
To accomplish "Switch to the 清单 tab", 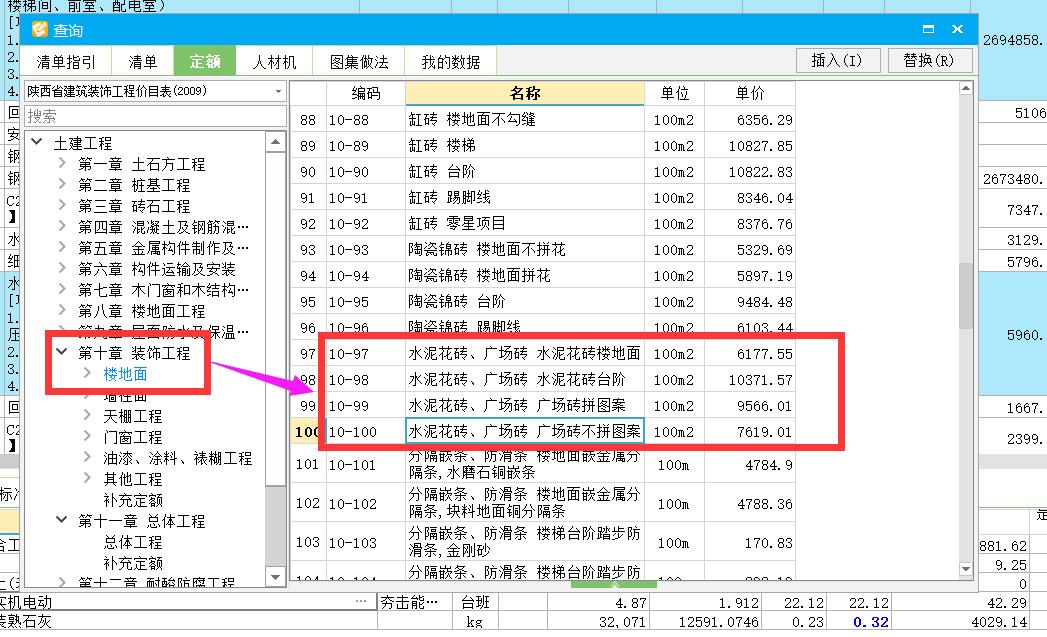I will (x=142, y=61).
